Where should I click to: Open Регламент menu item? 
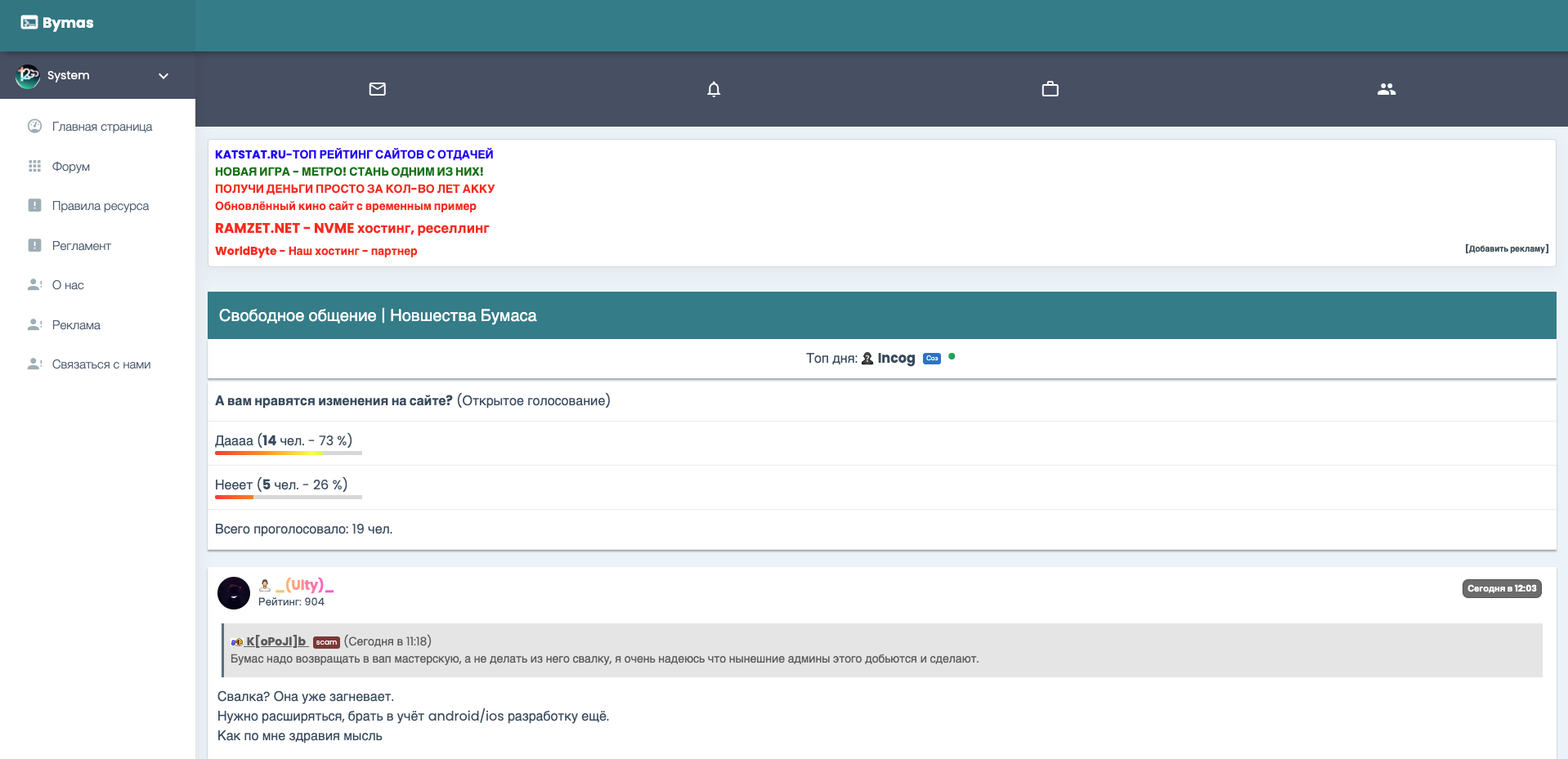coord(81,246)
